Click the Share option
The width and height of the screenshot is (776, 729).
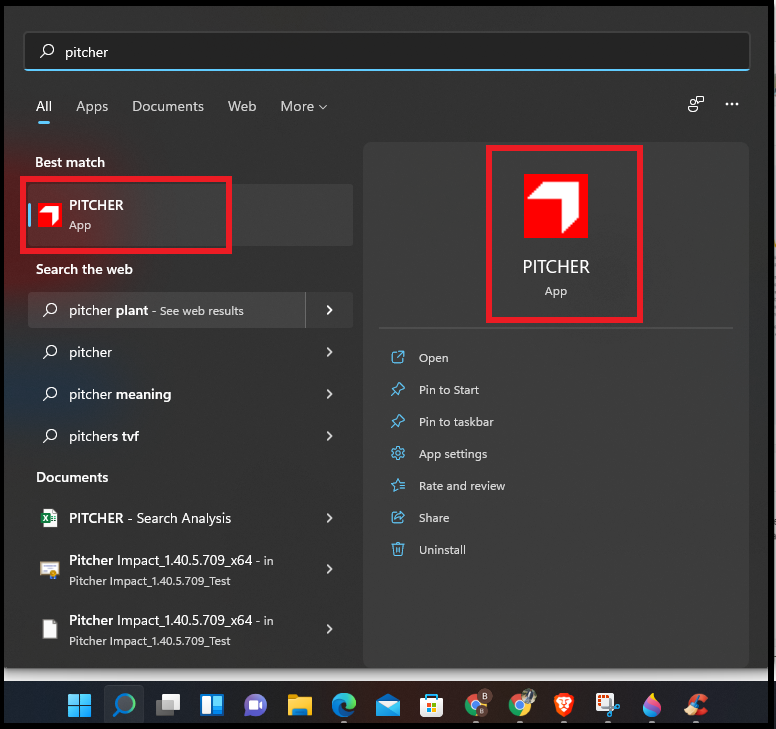point(433,518)
